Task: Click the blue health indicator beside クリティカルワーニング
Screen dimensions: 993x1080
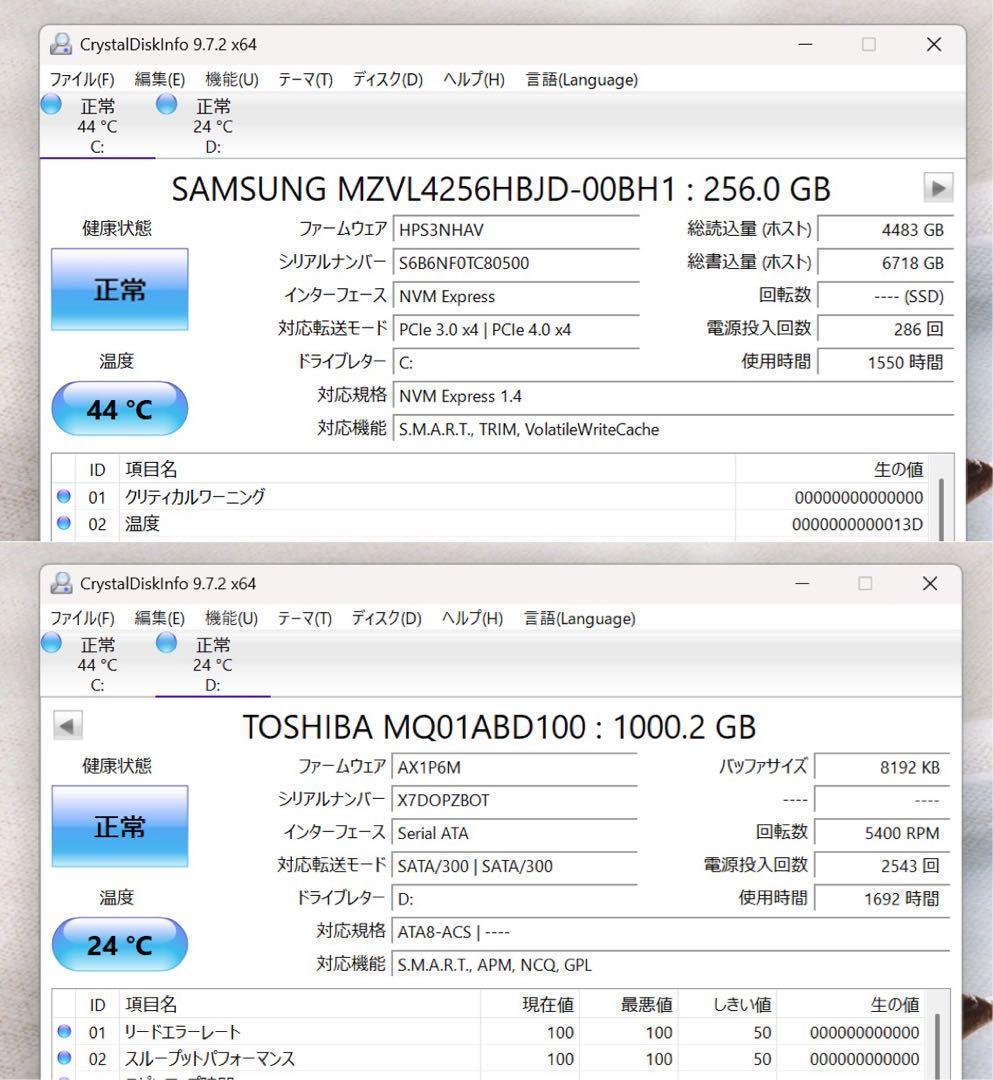Action: (63, 495)
